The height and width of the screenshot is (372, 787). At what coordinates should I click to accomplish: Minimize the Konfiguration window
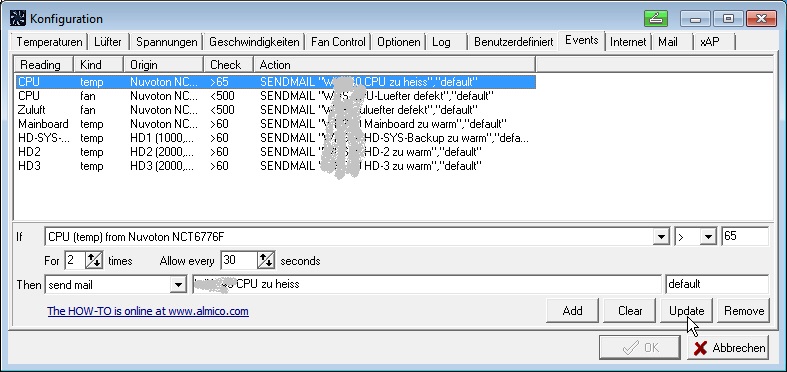[695, 19]
